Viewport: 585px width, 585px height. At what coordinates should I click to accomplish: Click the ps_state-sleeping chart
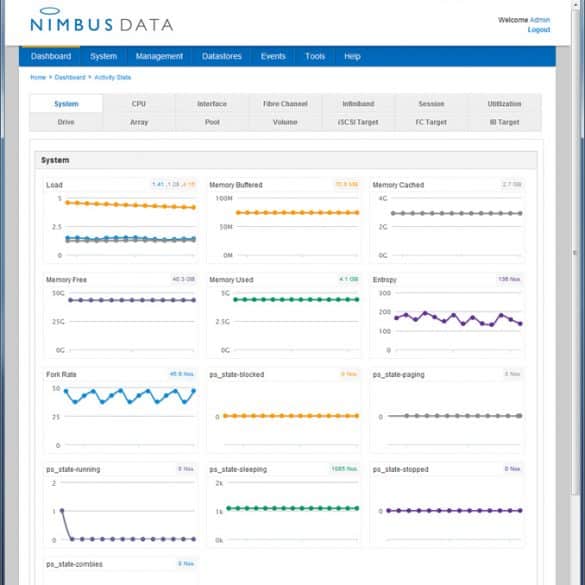pos(284,505)
